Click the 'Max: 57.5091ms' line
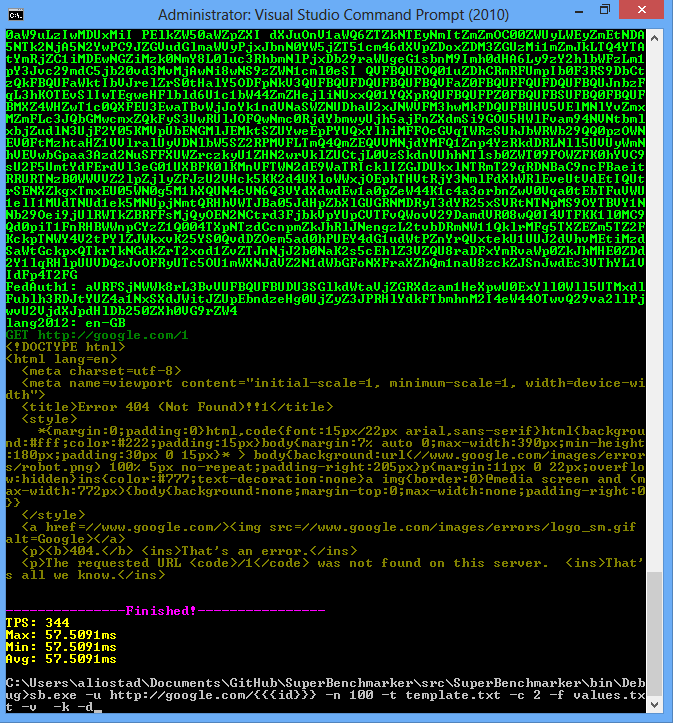The height and width of the screenshot is (723, 673). click(x=61, y=635)
